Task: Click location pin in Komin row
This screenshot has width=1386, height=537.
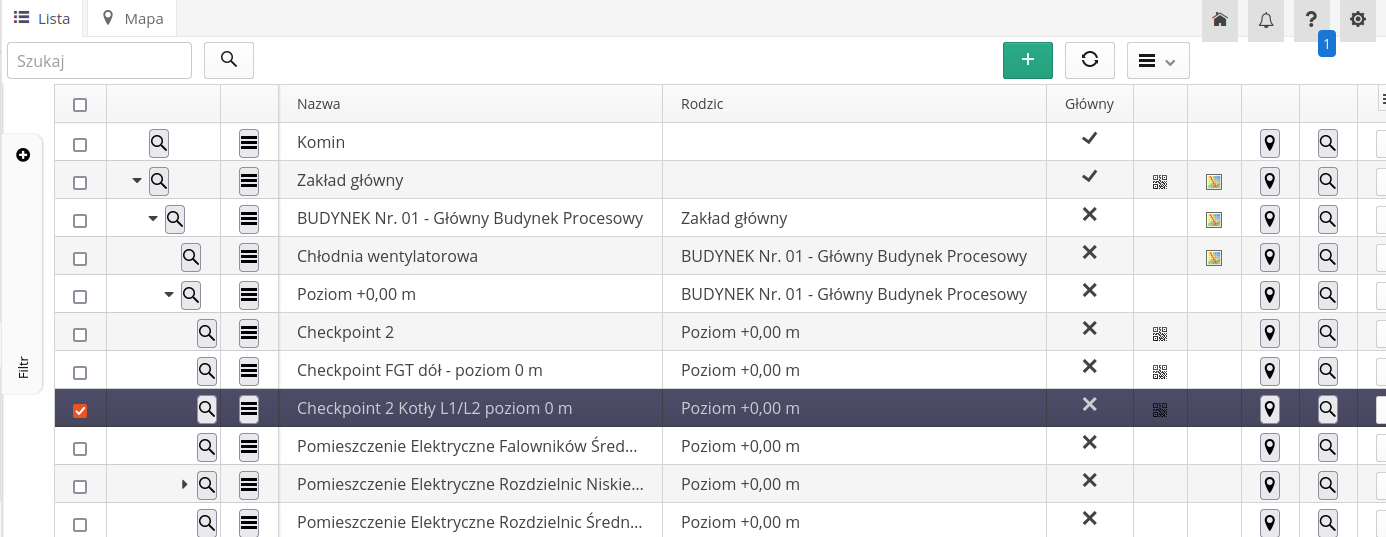Action: pyautogui.click(x=1270, y=144)
